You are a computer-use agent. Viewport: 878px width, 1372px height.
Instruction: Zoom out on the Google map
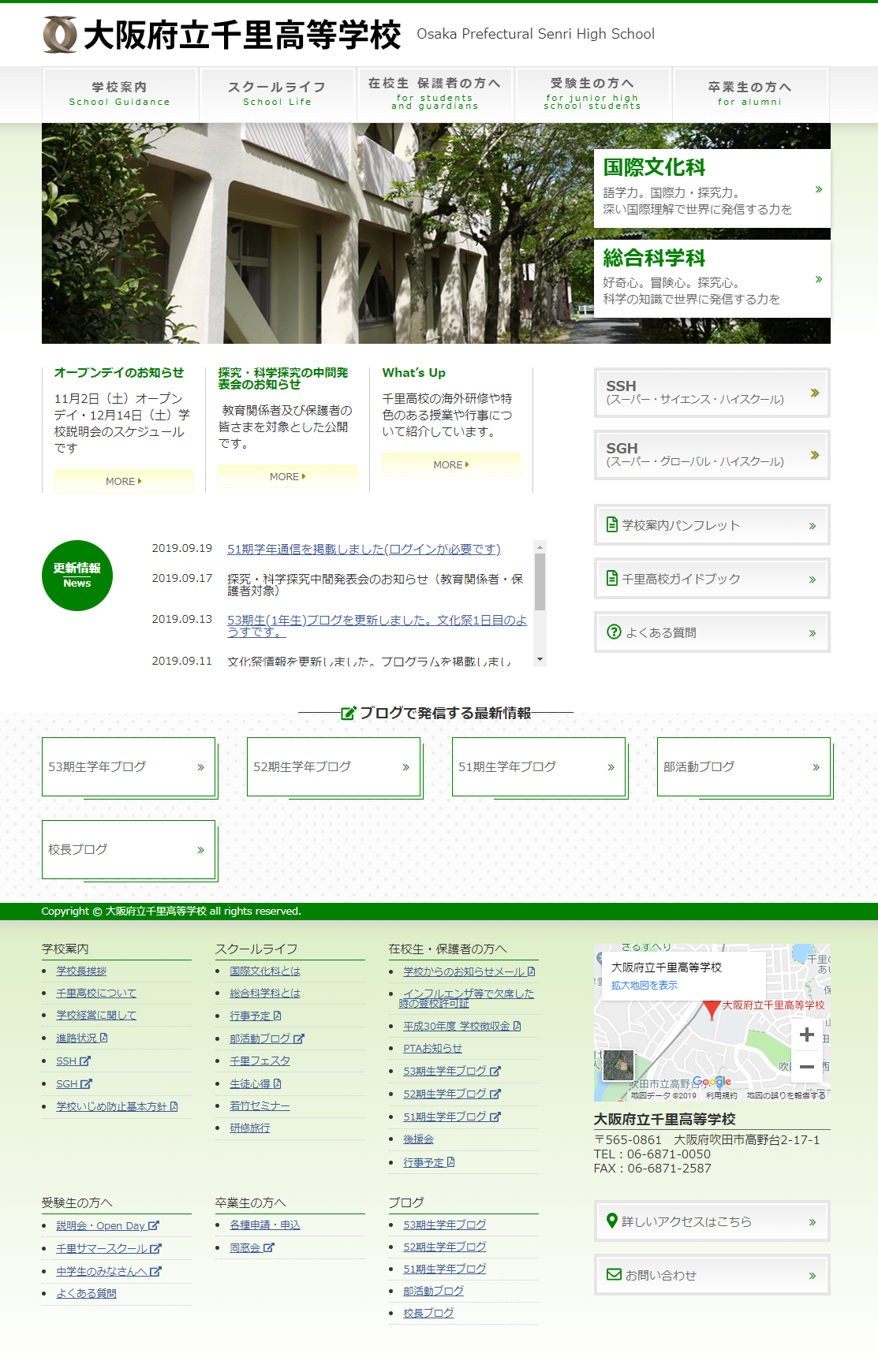click(x=806, y=1067)
